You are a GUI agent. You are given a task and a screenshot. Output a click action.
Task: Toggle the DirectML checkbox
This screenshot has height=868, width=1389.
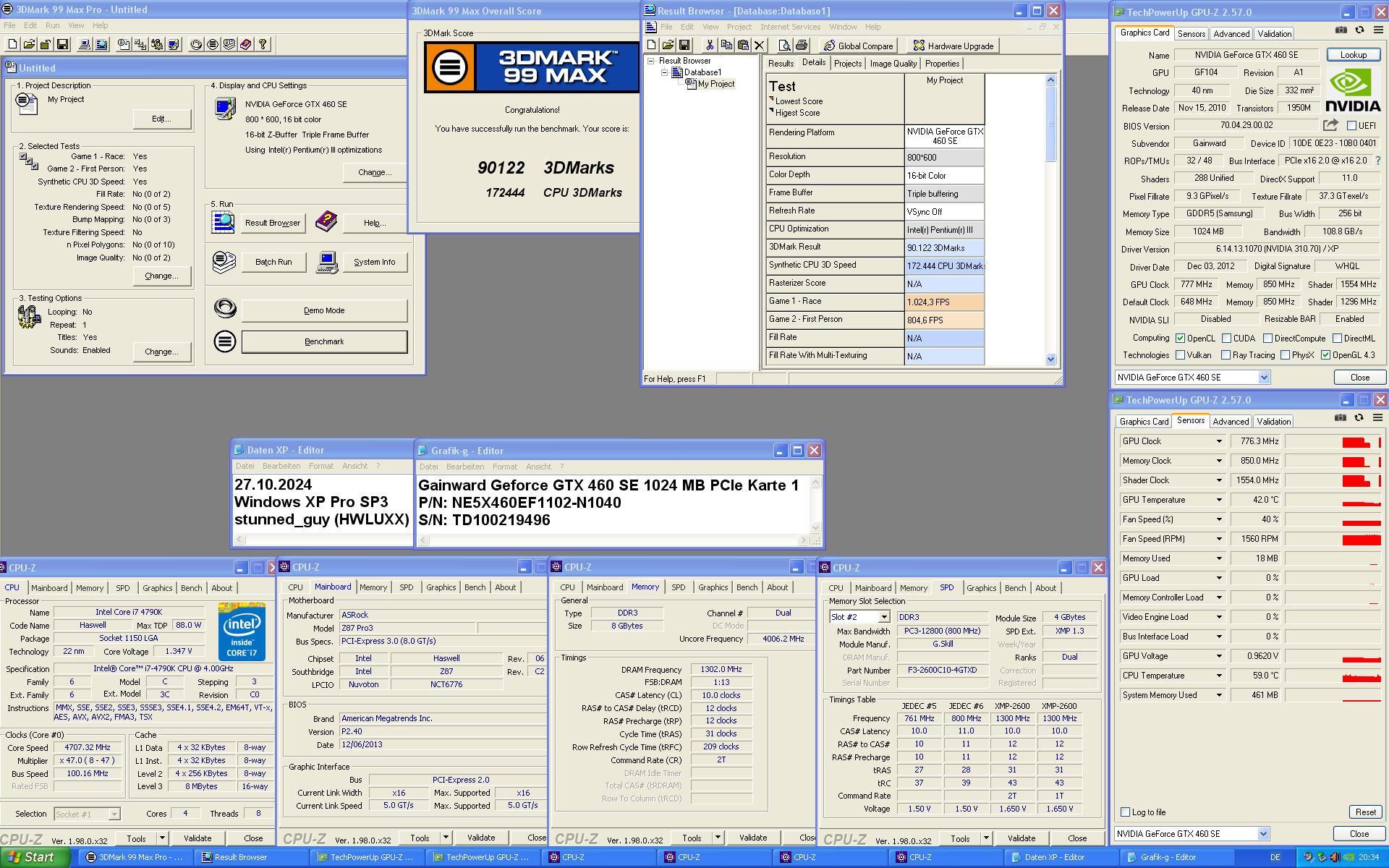tap(1338, 339)
